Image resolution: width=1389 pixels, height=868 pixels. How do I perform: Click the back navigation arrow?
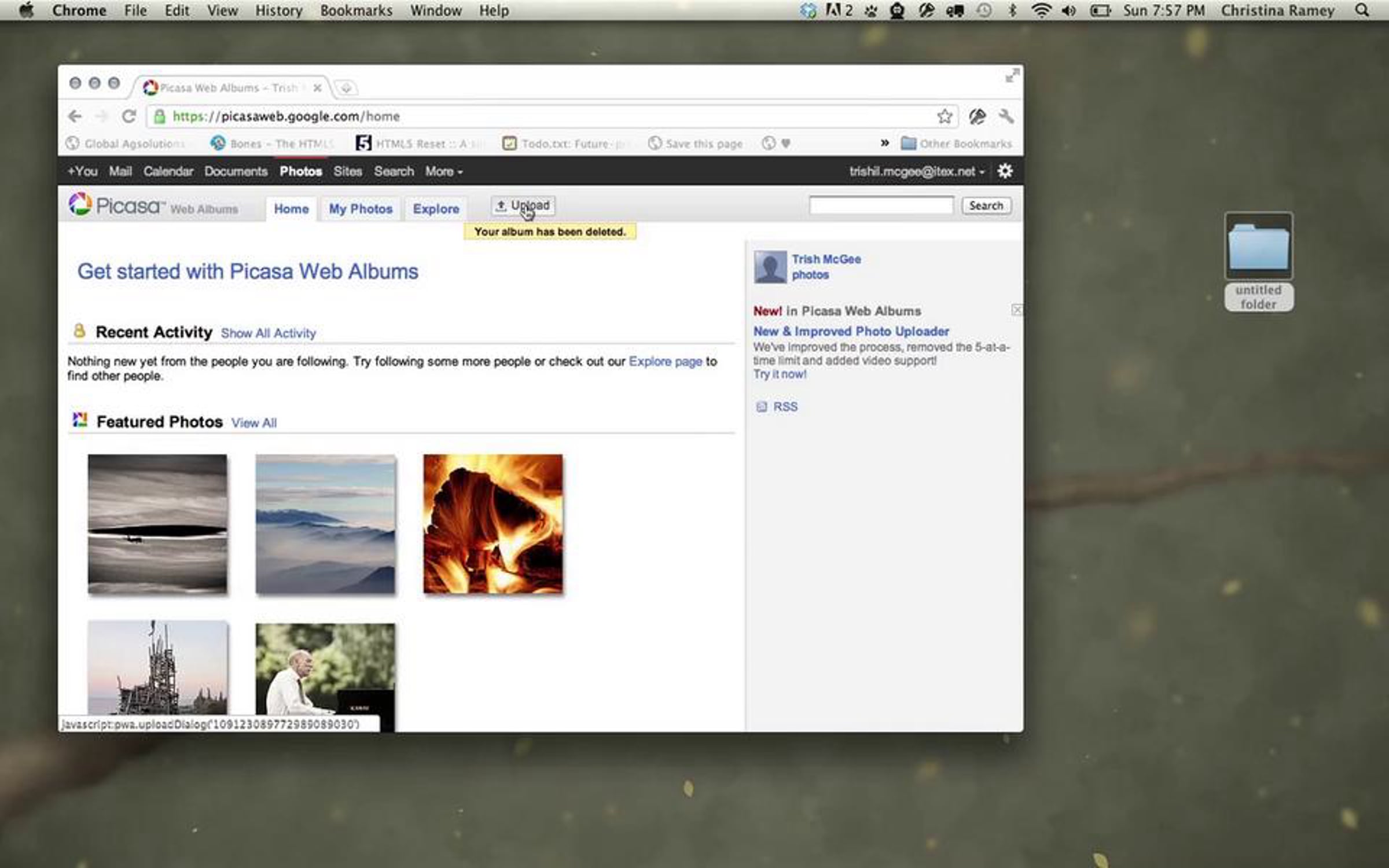tap(75, 116)
